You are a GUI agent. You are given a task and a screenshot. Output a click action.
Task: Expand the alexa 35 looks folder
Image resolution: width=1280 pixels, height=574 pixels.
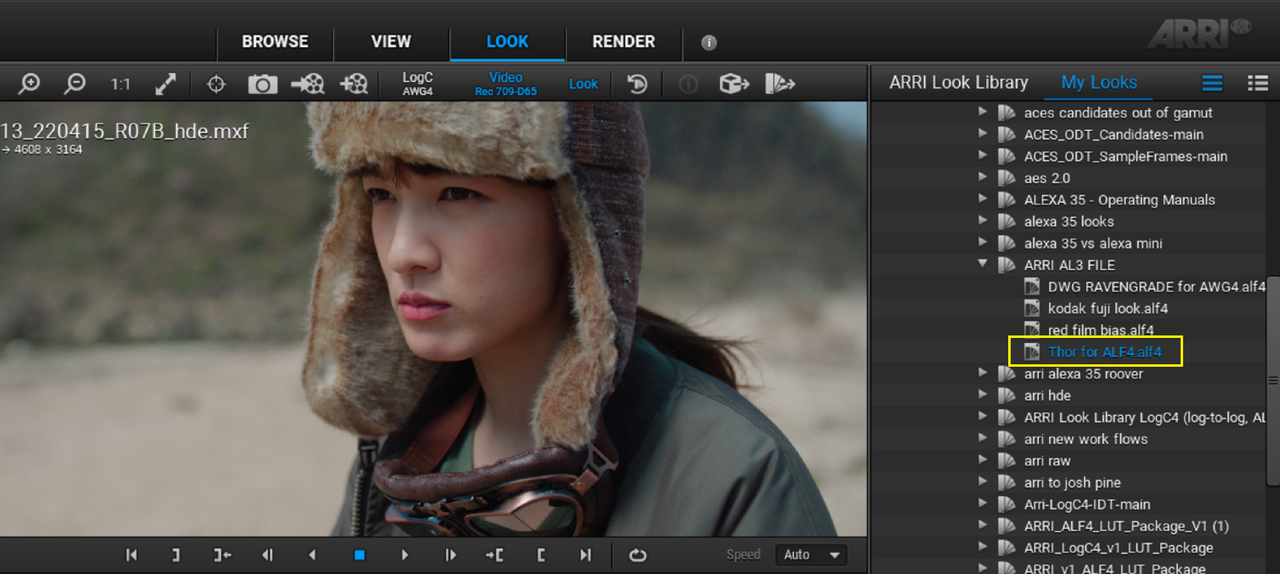(x=983, y=222)
